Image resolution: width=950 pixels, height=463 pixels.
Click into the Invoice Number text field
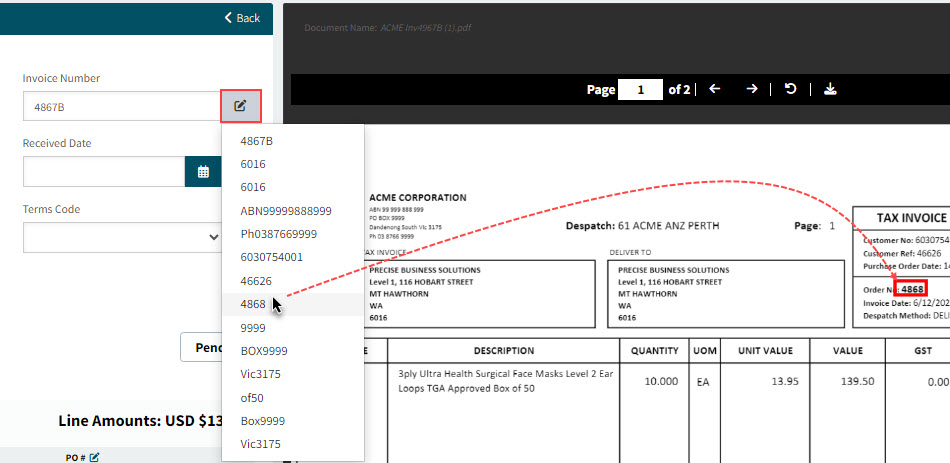120,106
